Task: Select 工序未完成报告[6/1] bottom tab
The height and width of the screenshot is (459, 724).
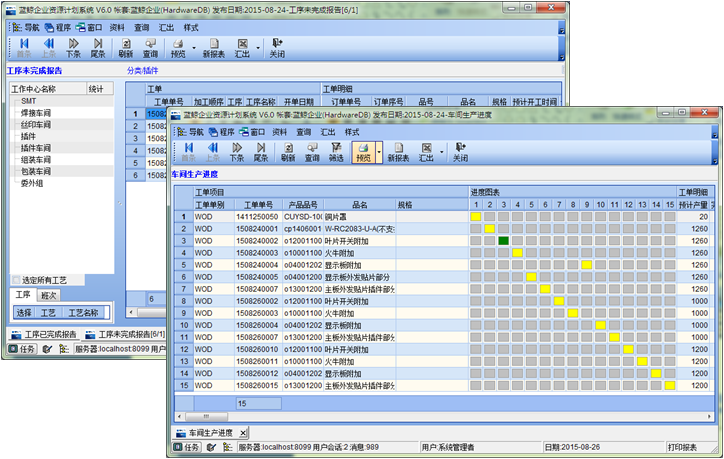Action: [x=125, y=334]
